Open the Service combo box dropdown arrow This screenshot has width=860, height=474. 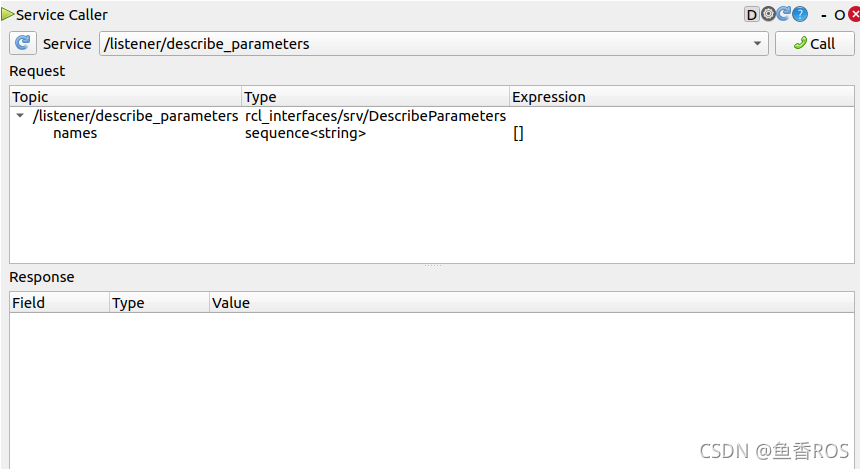point(757,44)
